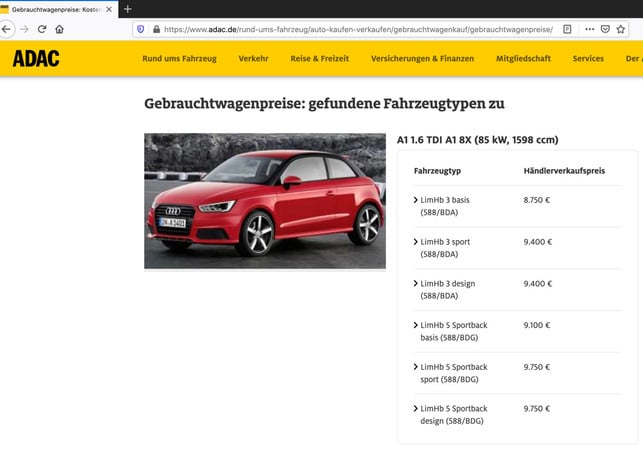Click the Fahrzeugtyp column header
Screen dimensions: 643x449
coord(437,171)
